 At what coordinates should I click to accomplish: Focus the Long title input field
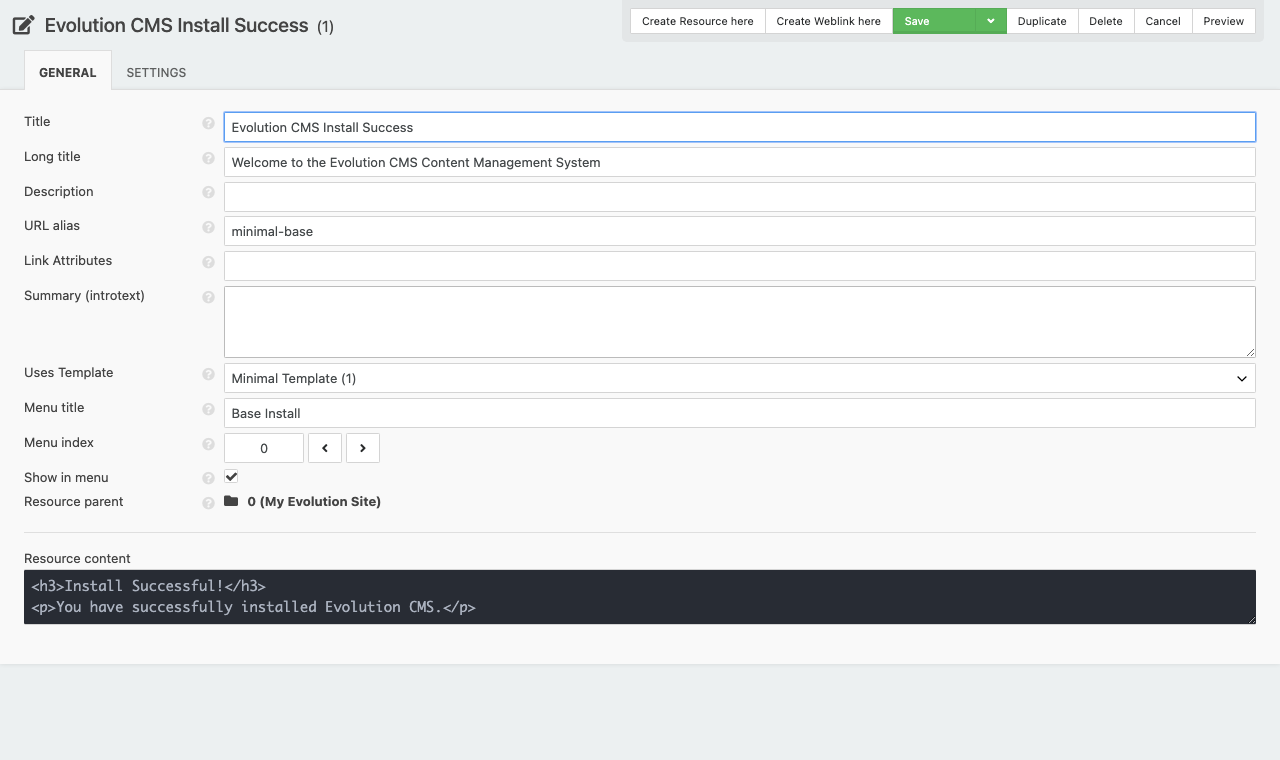[x=740, y=162]
